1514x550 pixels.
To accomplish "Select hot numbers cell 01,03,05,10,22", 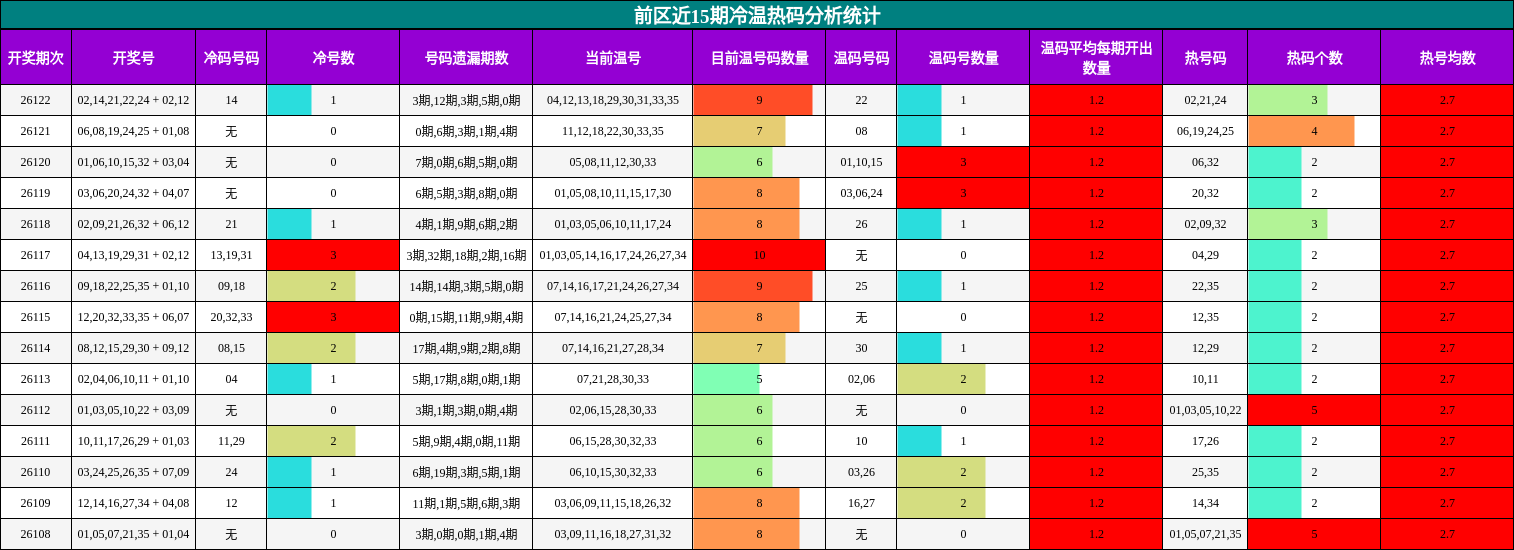I will (x=1205, y=410).
